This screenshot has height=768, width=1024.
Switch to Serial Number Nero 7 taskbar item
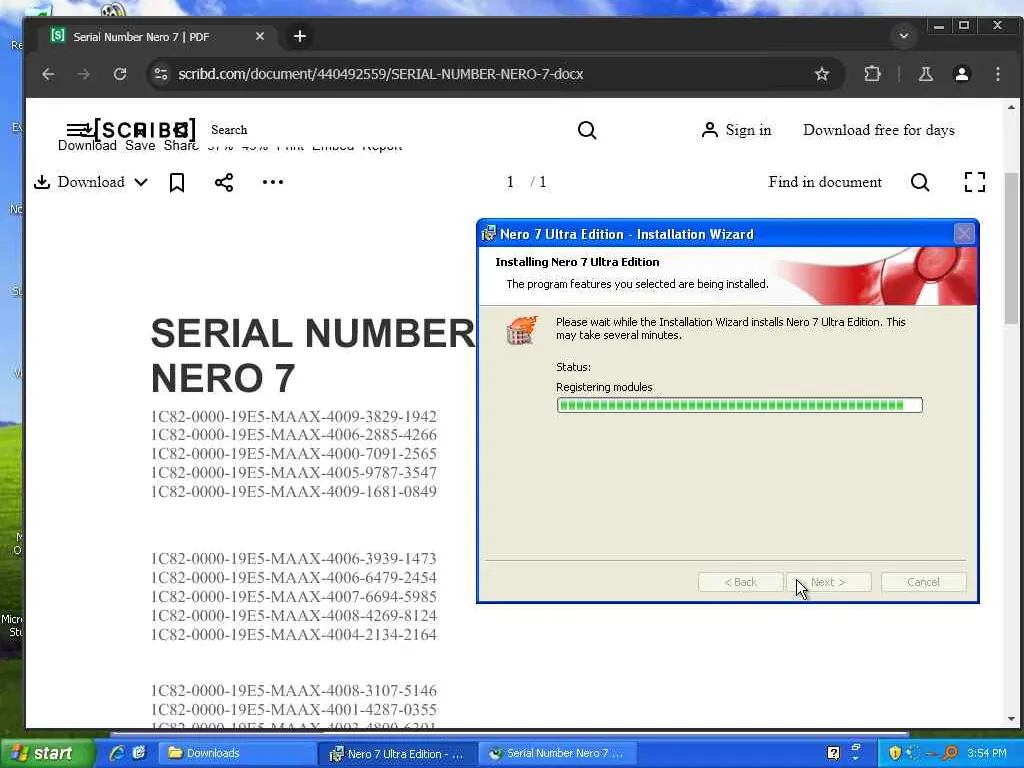click(x=560, y=754)
